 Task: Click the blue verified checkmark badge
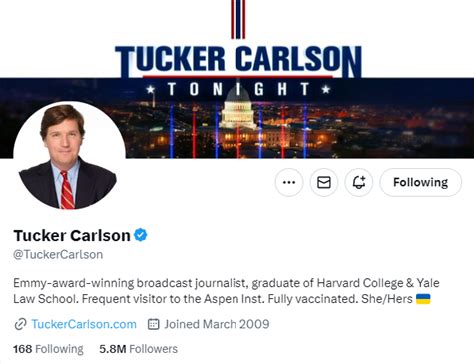click(x=141, y=235)
